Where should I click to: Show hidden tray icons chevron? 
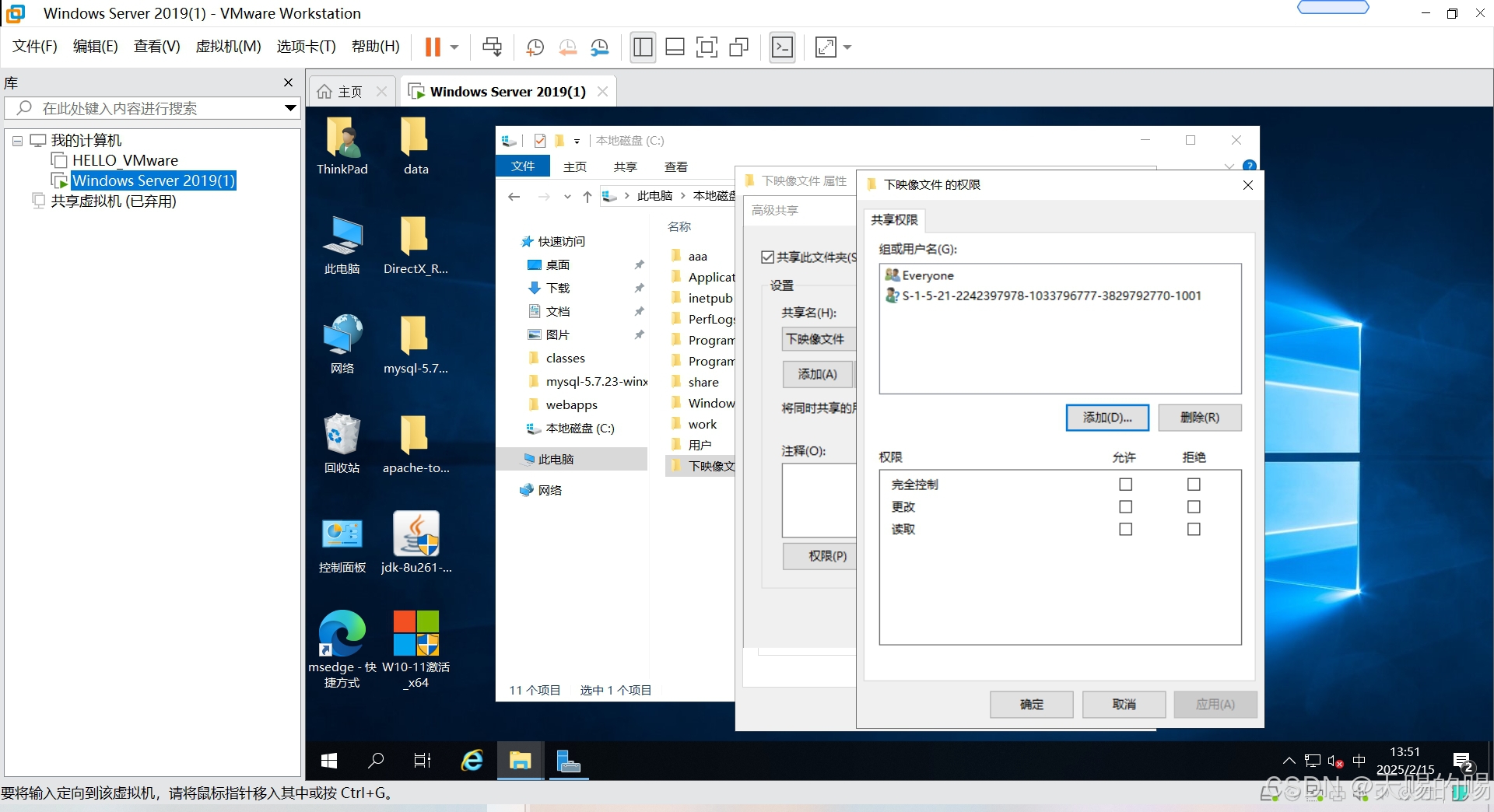1289,761
